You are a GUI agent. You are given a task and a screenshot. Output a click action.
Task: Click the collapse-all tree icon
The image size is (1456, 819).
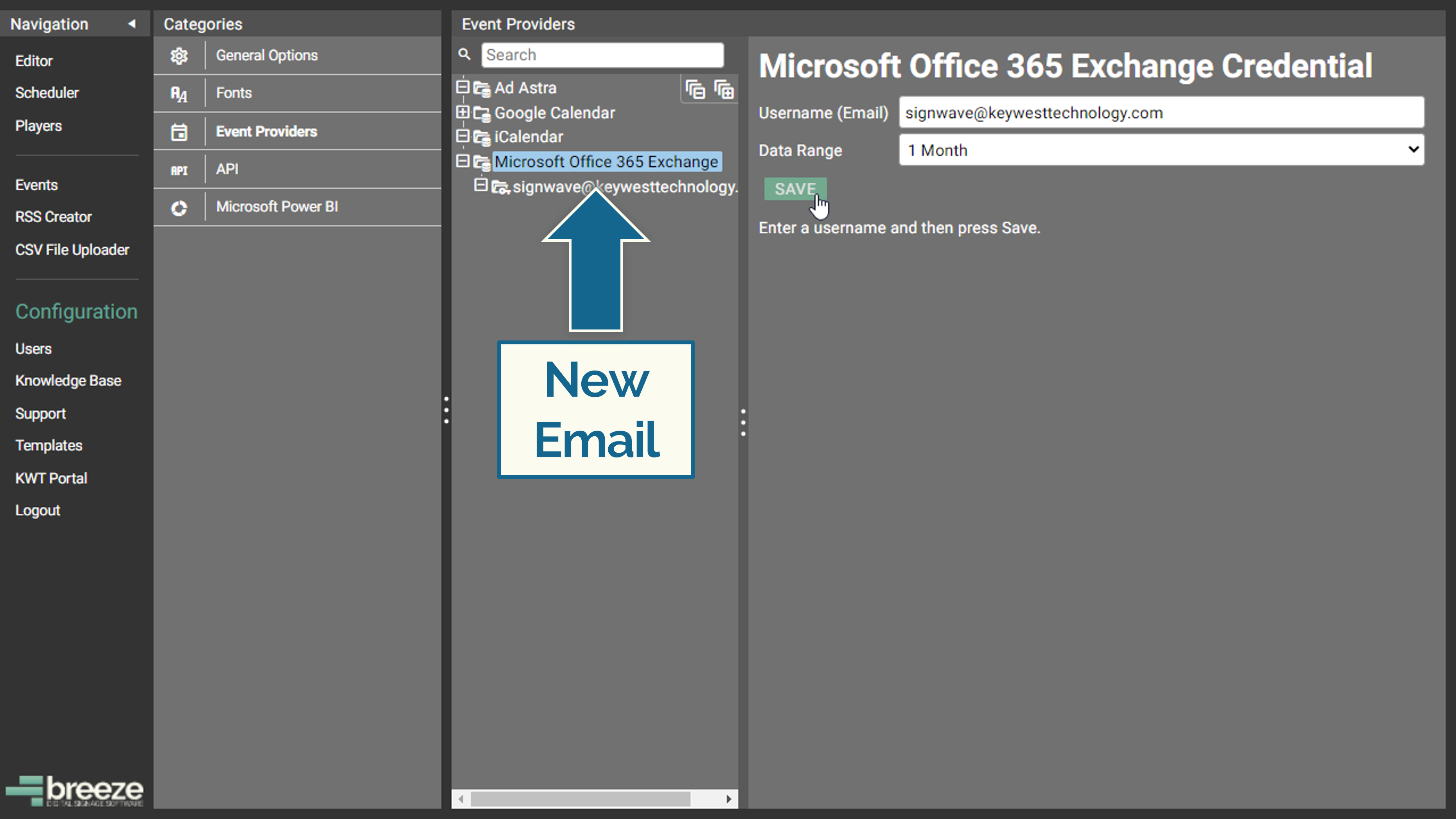pos(695,90)
